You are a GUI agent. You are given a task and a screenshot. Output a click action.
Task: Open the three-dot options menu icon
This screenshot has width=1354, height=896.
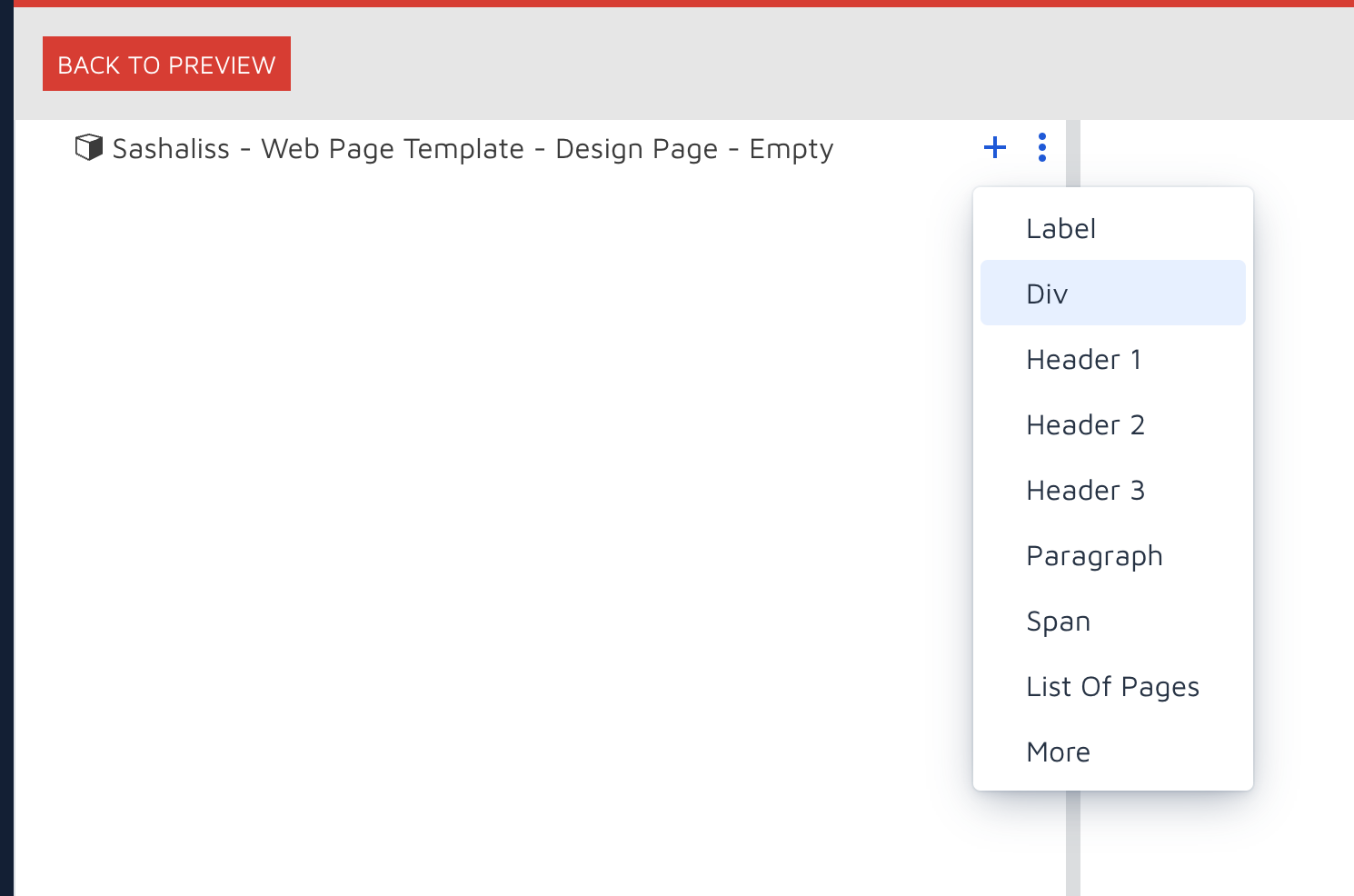[x=1041, y=147]
